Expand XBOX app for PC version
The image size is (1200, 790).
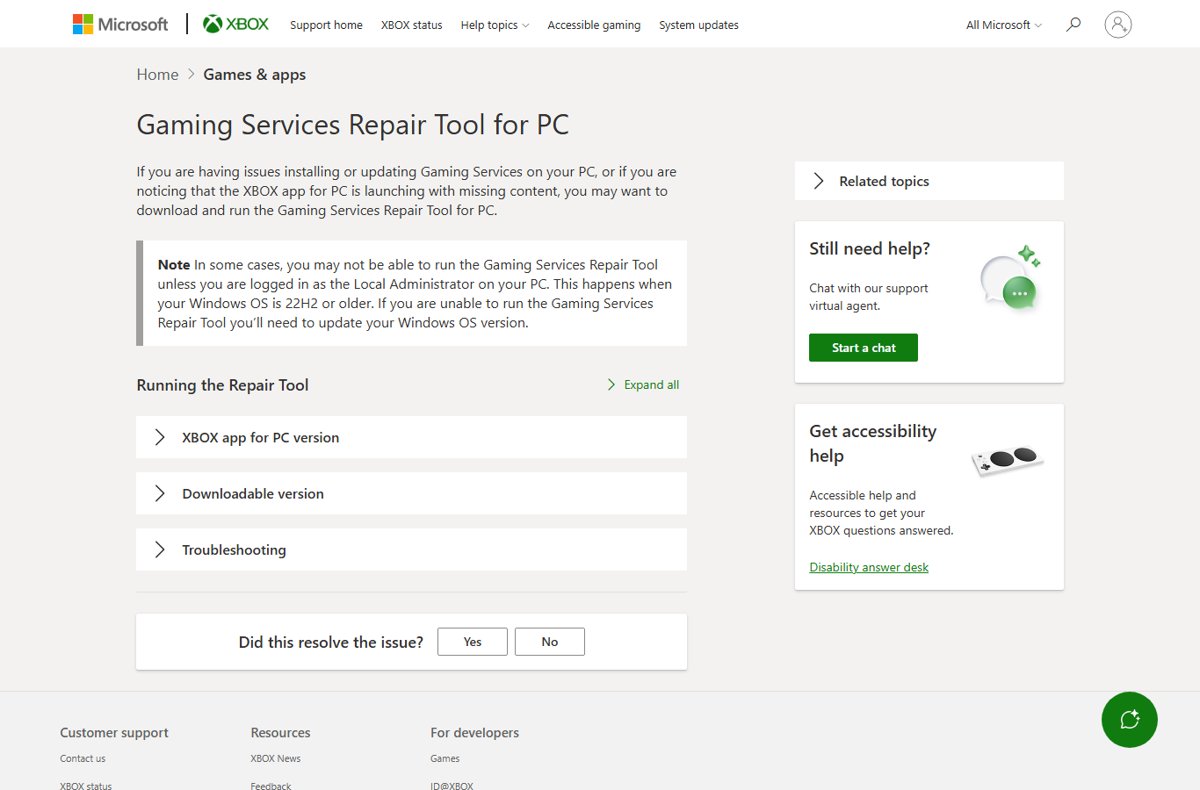click(411, 437)
